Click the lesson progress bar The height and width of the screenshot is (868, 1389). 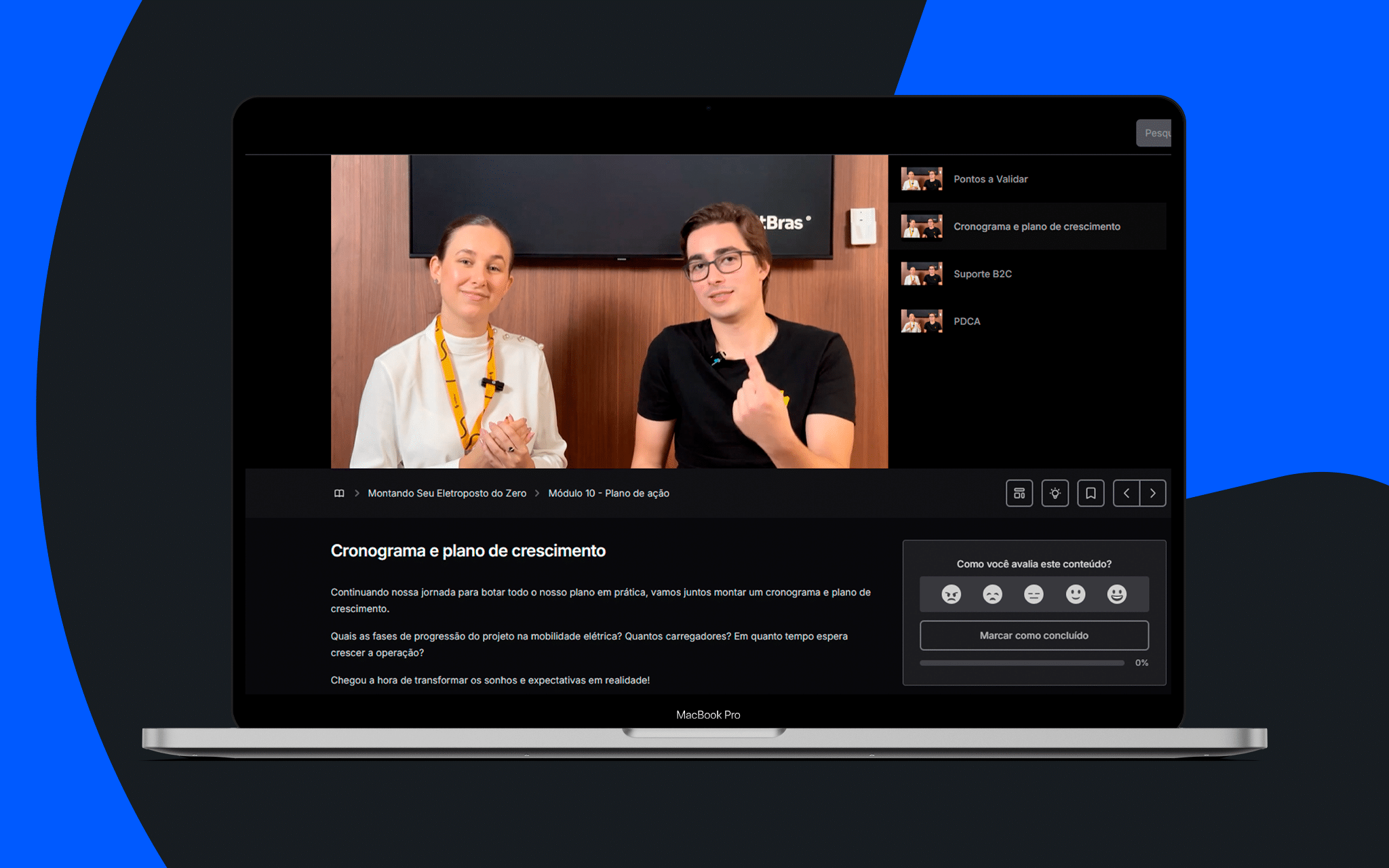click(x=1021, y=663)
